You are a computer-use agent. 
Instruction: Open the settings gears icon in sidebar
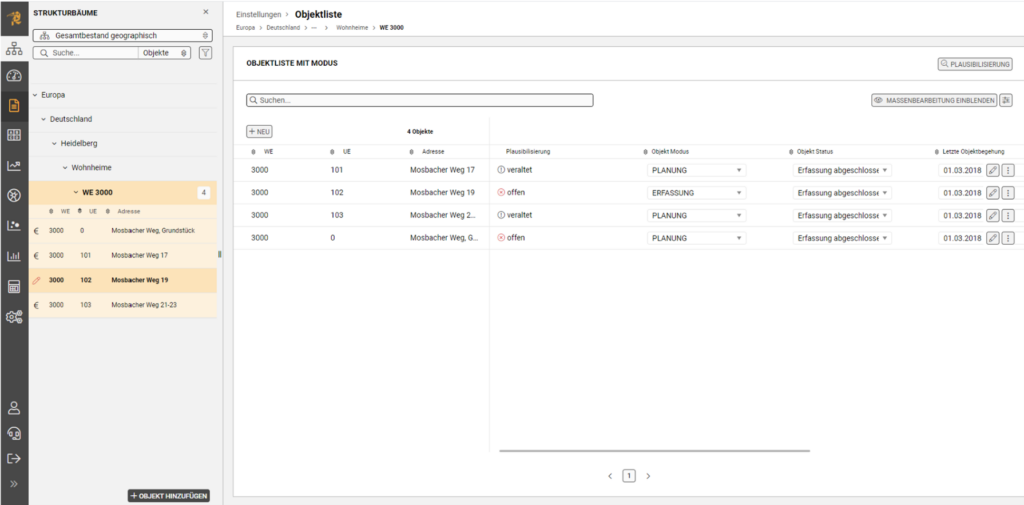14,317
